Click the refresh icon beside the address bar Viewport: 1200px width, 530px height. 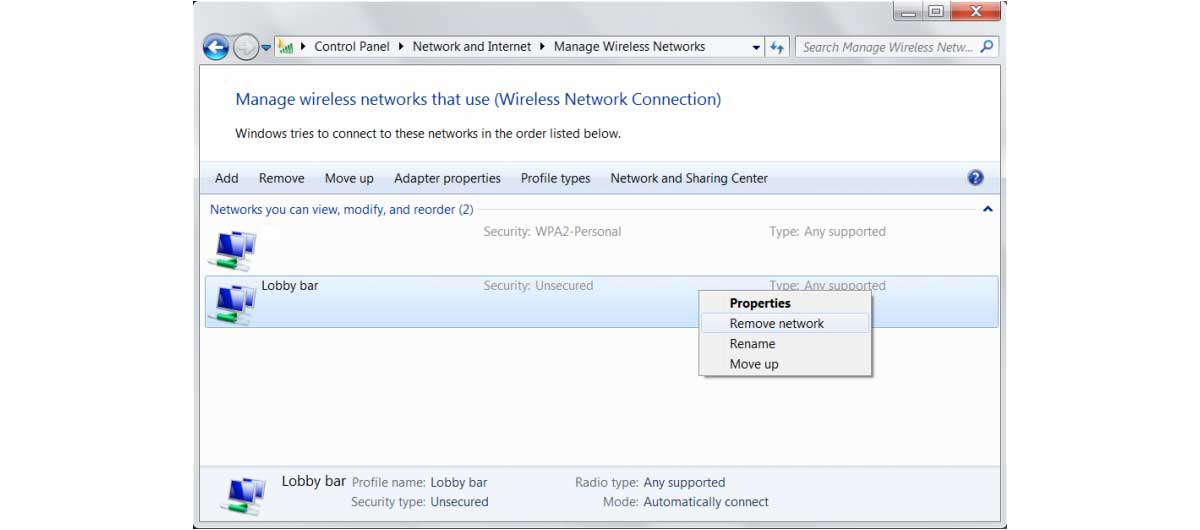pyautogui.click(x=777, y=47)
